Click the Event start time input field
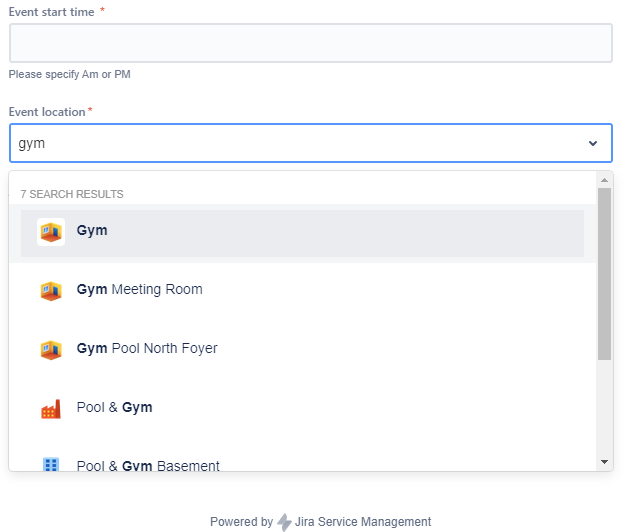 click(x=311, y=43)
